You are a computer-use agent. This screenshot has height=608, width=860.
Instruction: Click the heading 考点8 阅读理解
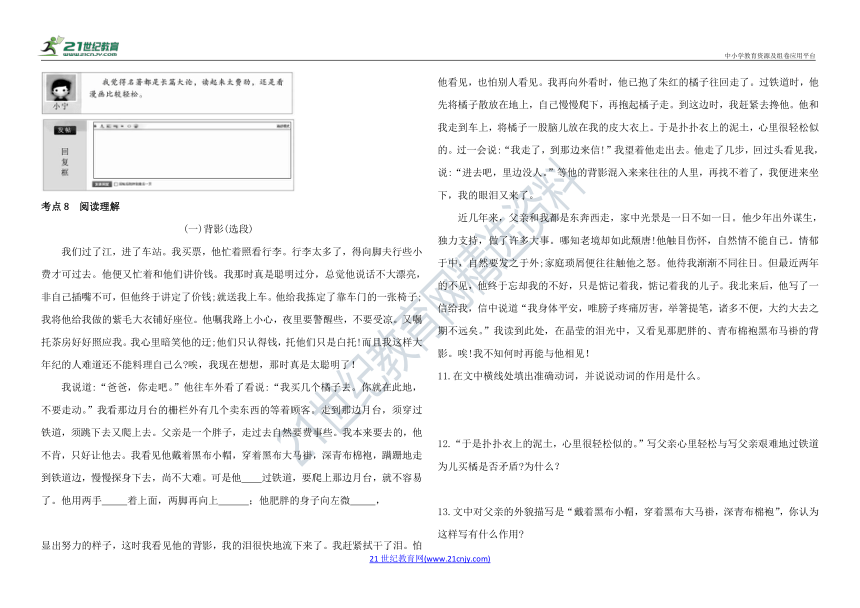[80, 207]
